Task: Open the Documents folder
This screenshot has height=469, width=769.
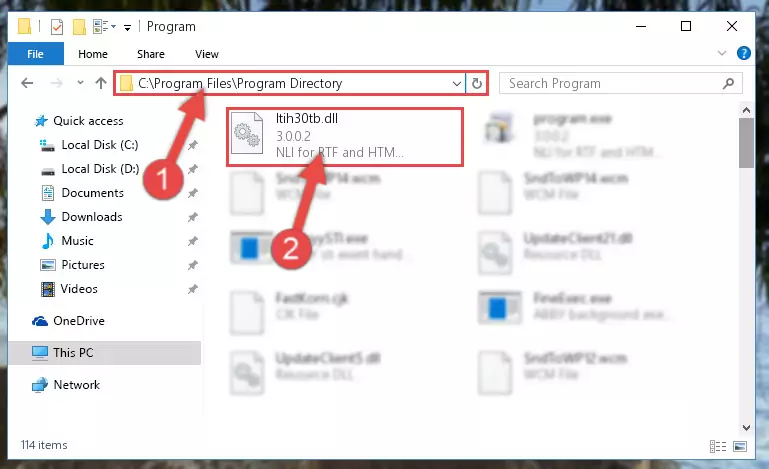Action: click(92, 193)
